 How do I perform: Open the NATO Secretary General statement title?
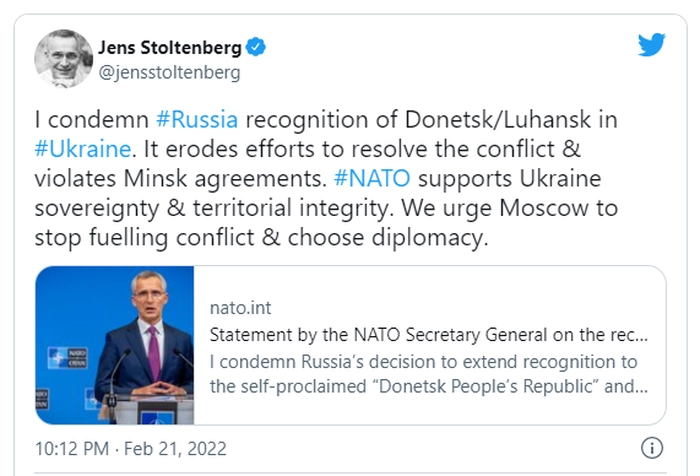click(x=429, y=334)
